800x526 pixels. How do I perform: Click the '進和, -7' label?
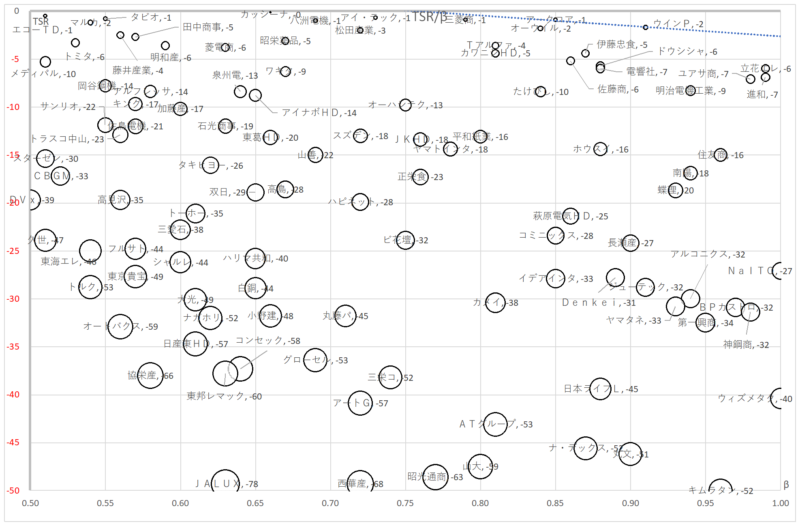763,94
